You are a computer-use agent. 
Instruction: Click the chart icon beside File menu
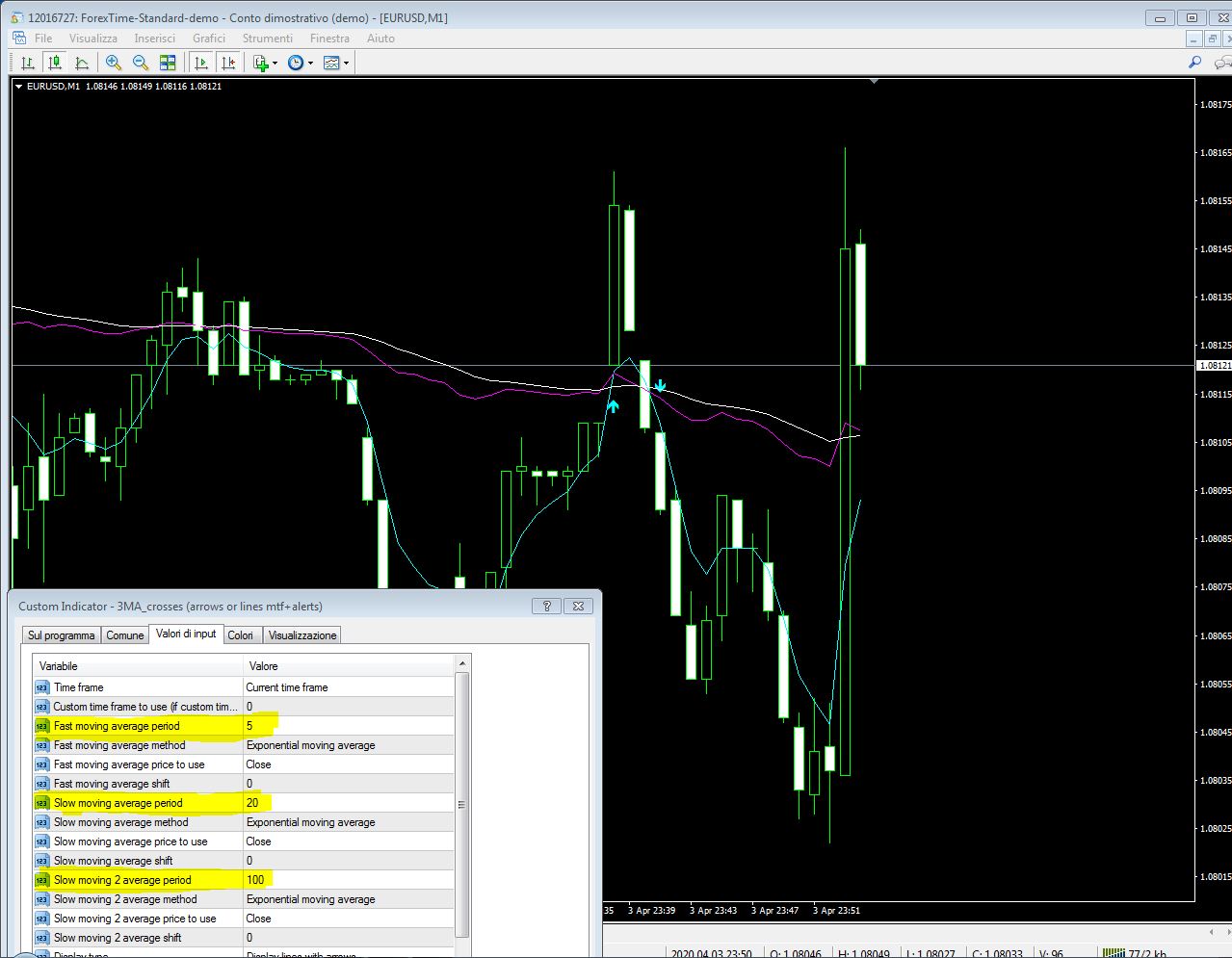pos(19,39)
